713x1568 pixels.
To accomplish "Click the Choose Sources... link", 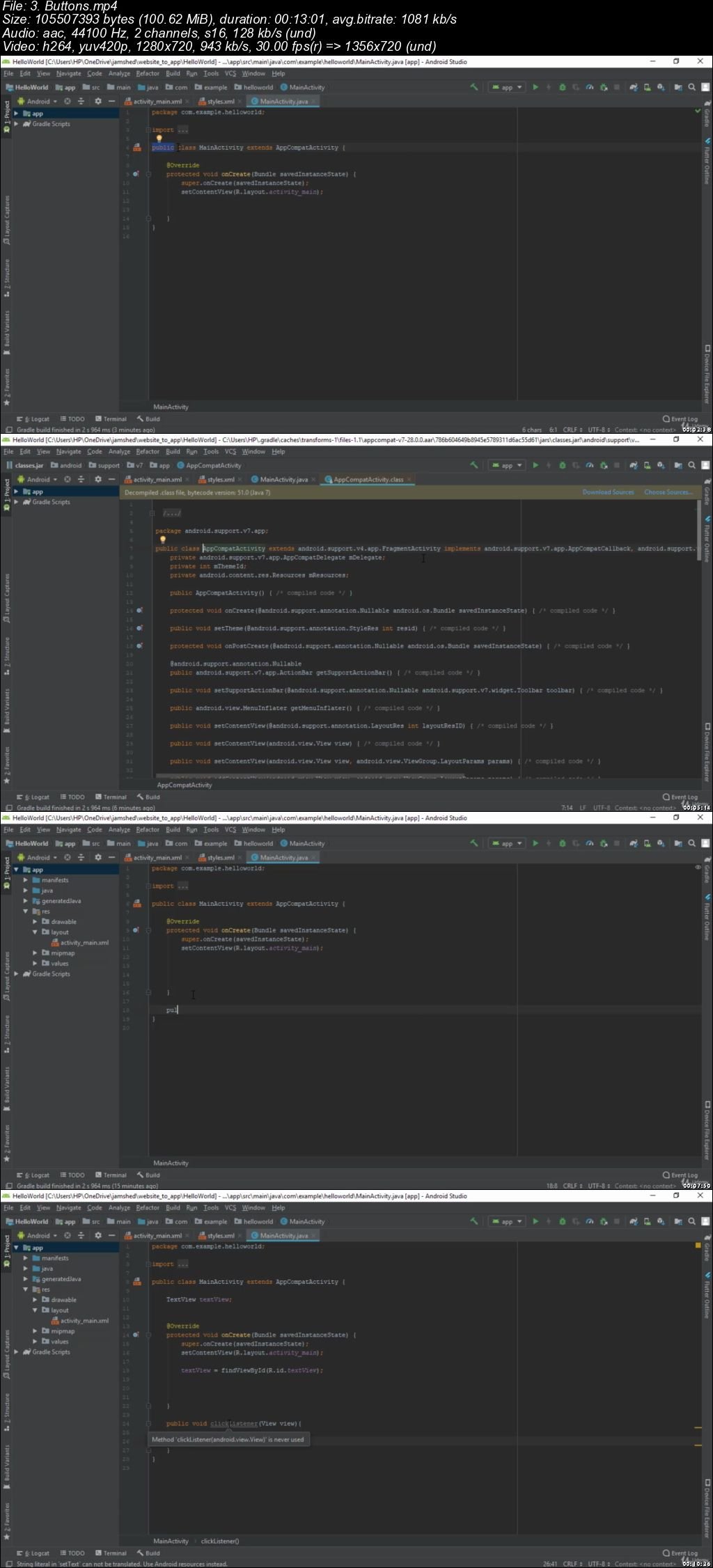I will [668, 492].
